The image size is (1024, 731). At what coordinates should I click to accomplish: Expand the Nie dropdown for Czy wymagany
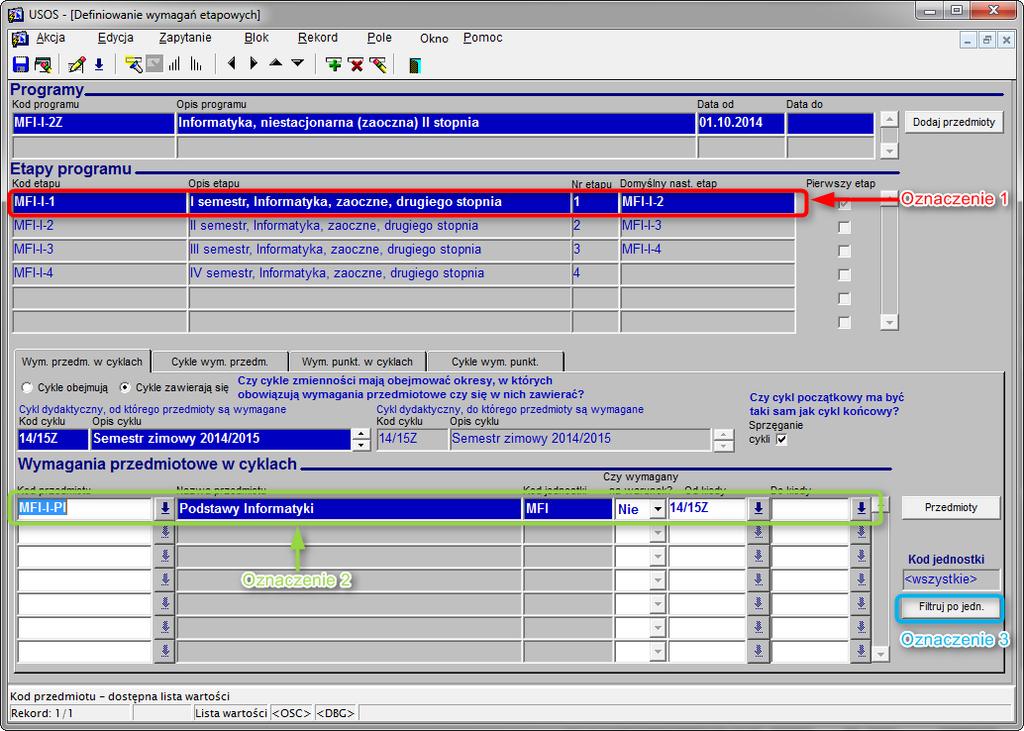point(657,509)
